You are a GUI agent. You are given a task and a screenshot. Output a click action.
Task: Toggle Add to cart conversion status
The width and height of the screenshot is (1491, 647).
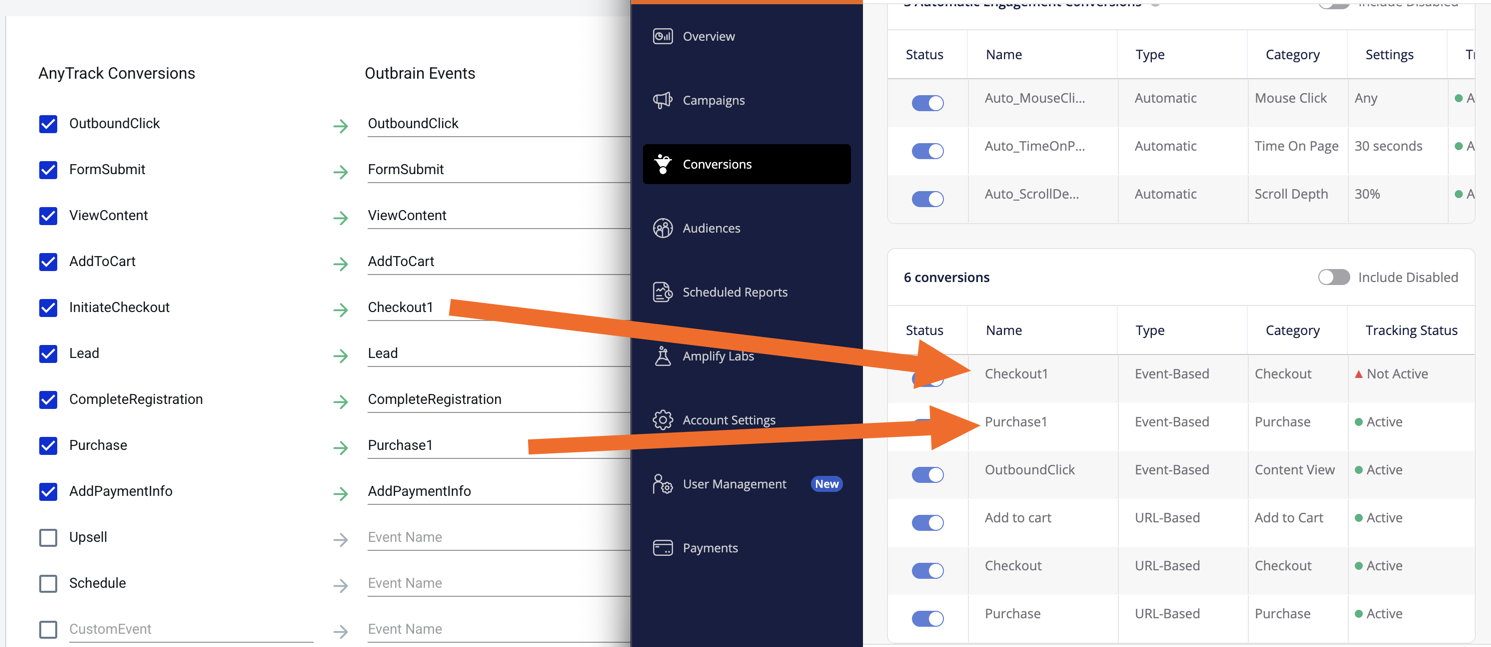coord(927,523)
